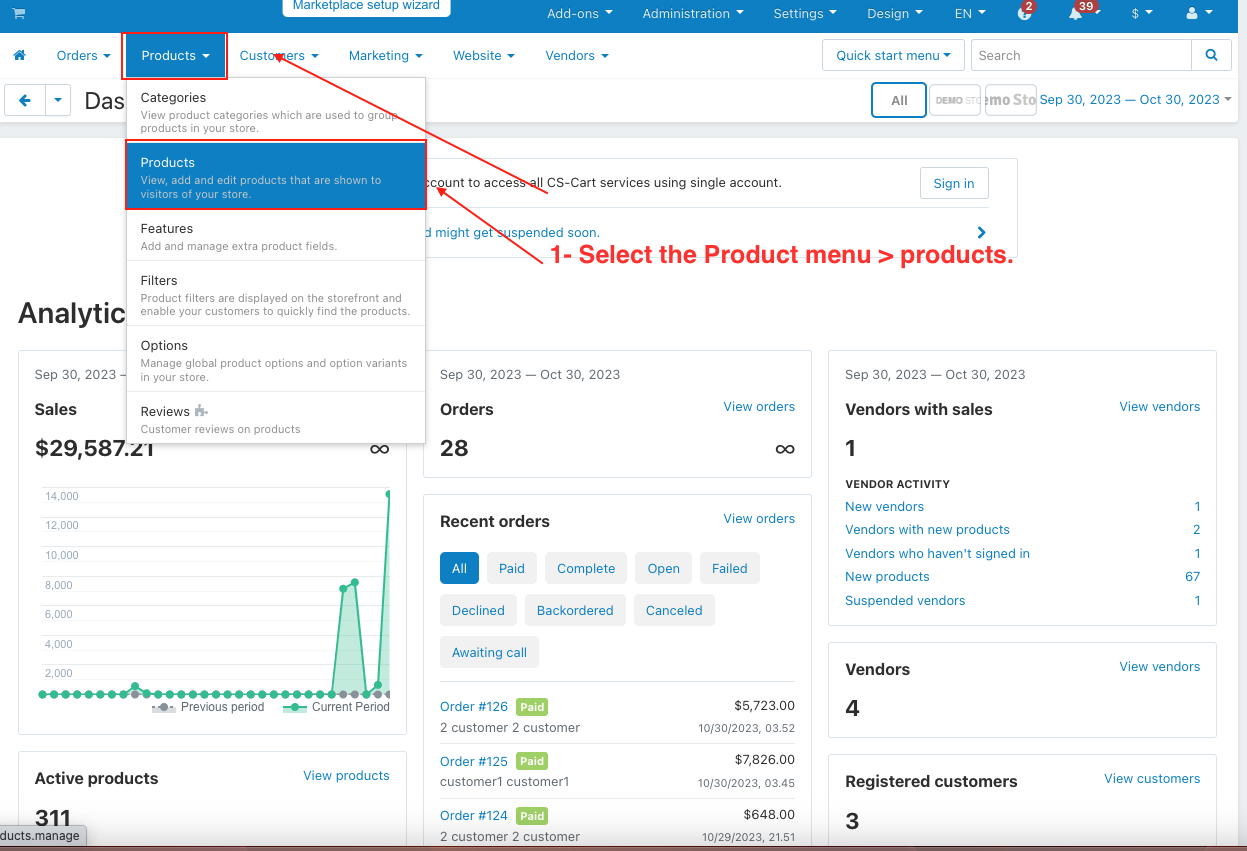This screenshot has height=851, width=1247.
Task: Expand the Quick start menu
Action: (894, 55)
